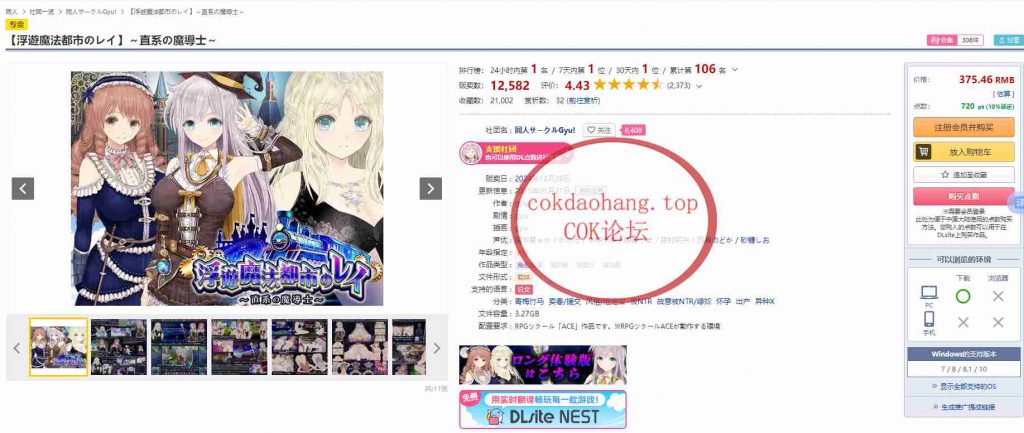Select the second preview thumbnail
1024x433 pixels.
click(x=119, y=347)
